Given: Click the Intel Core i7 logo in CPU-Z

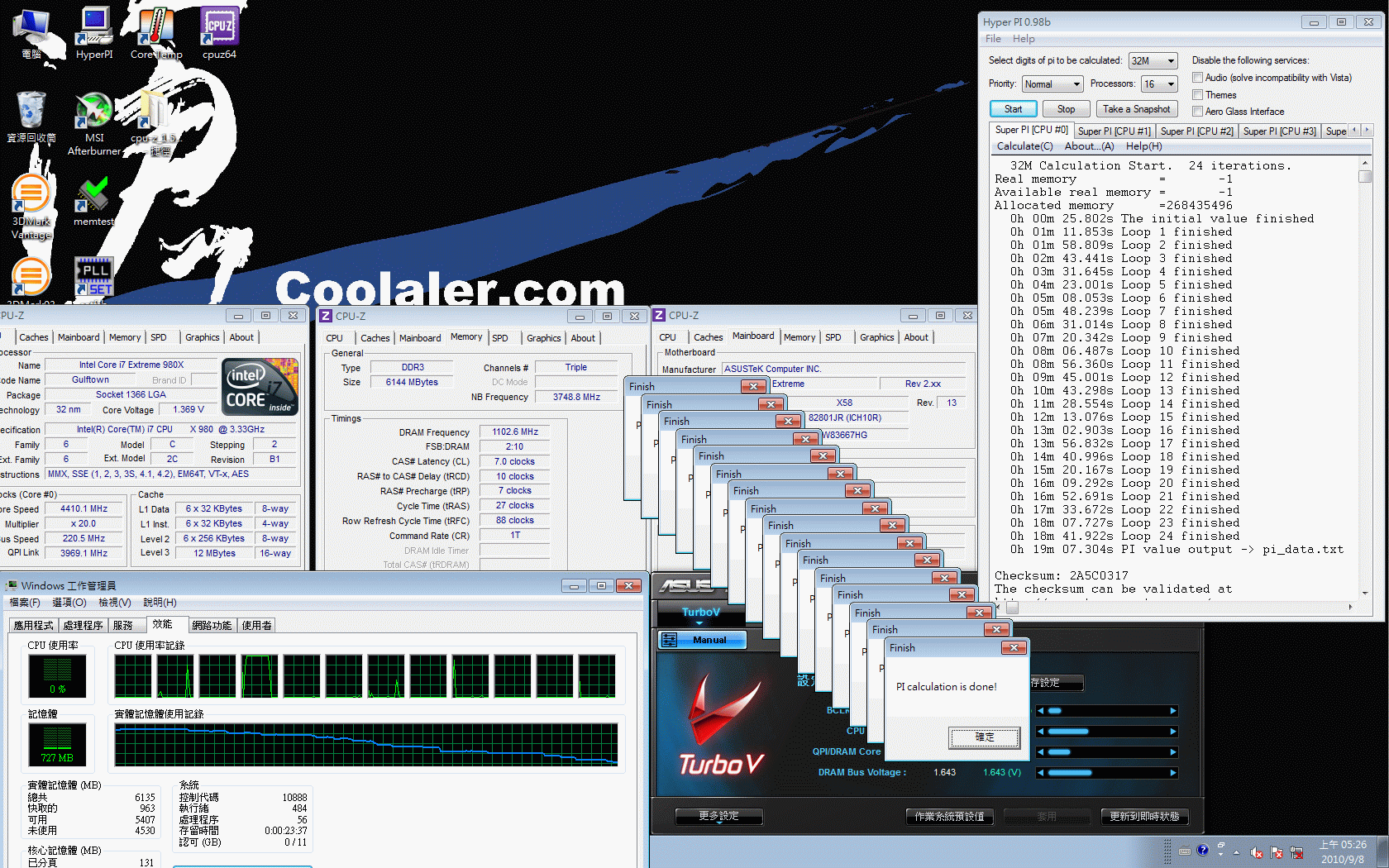Looking at the screenshot, I should click(x=260, y=387).
